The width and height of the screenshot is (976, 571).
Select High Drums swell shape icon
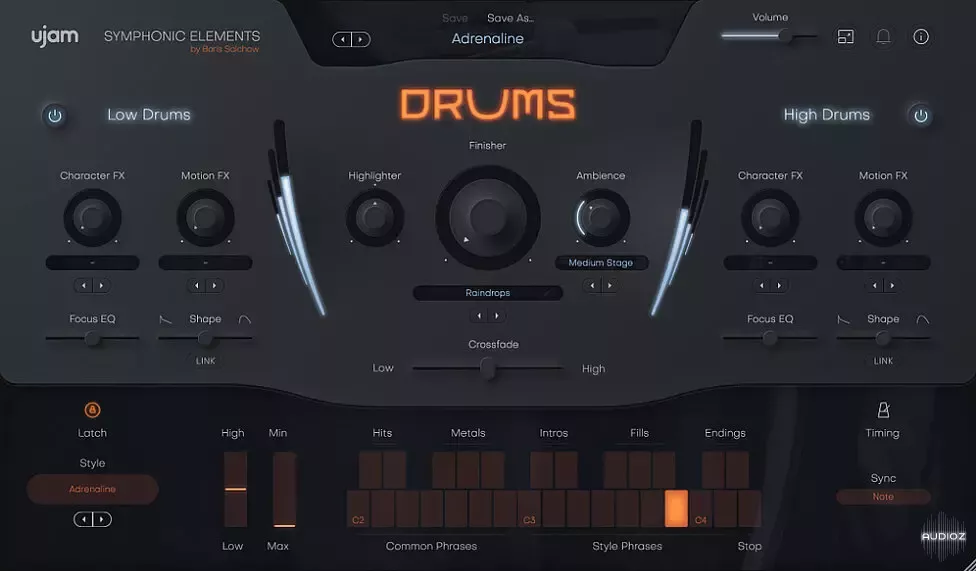pyautogui.click(x=922, y=319)
